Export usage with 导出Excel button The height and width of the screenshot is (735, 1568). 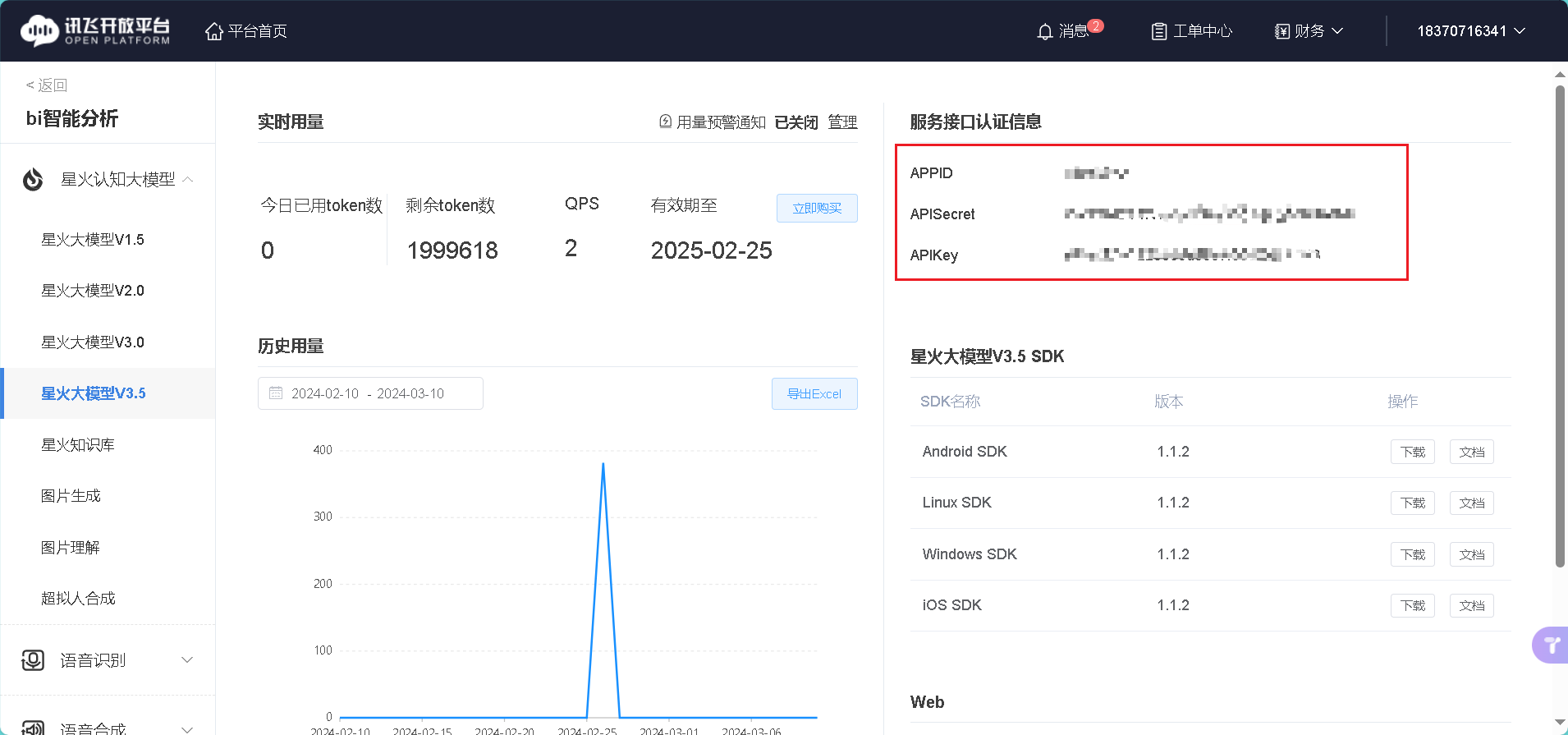click(814, 394)
